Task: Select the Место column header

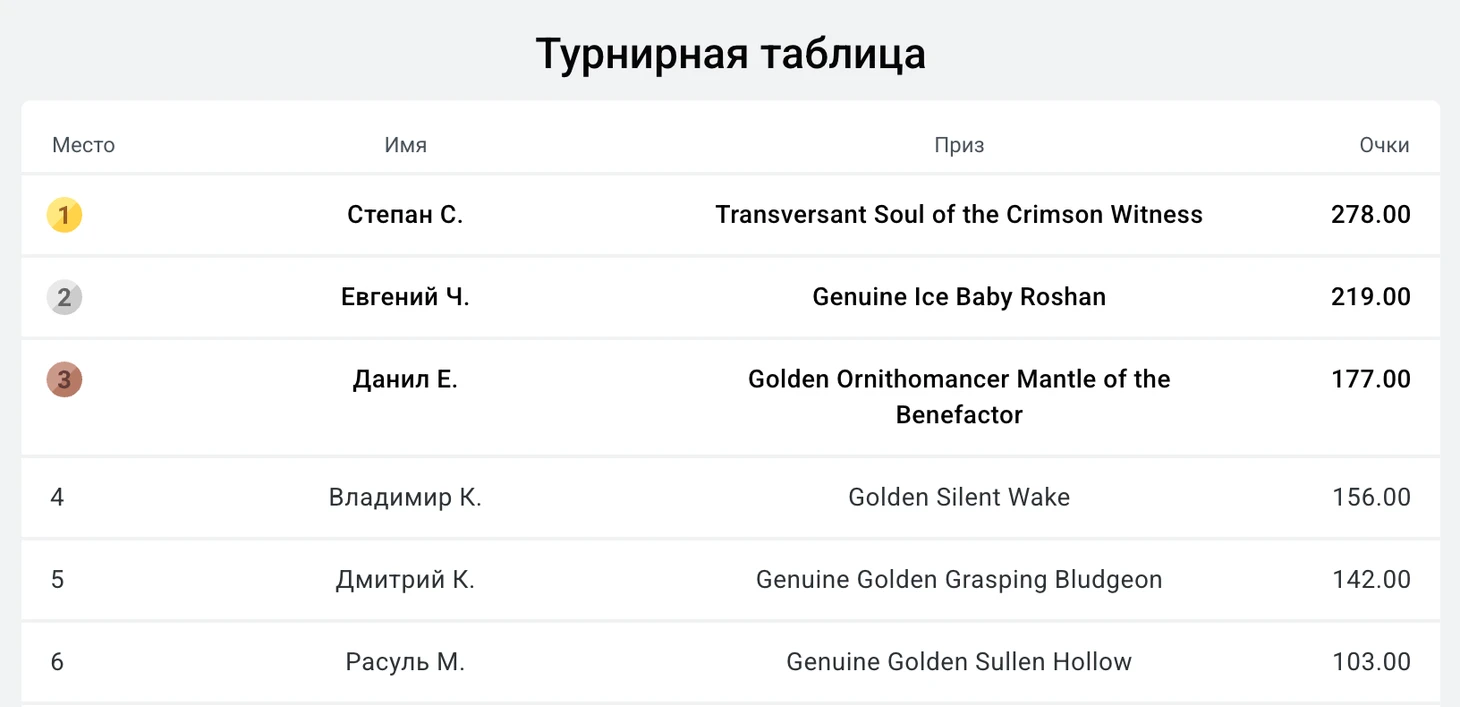Action: [83, 145]
